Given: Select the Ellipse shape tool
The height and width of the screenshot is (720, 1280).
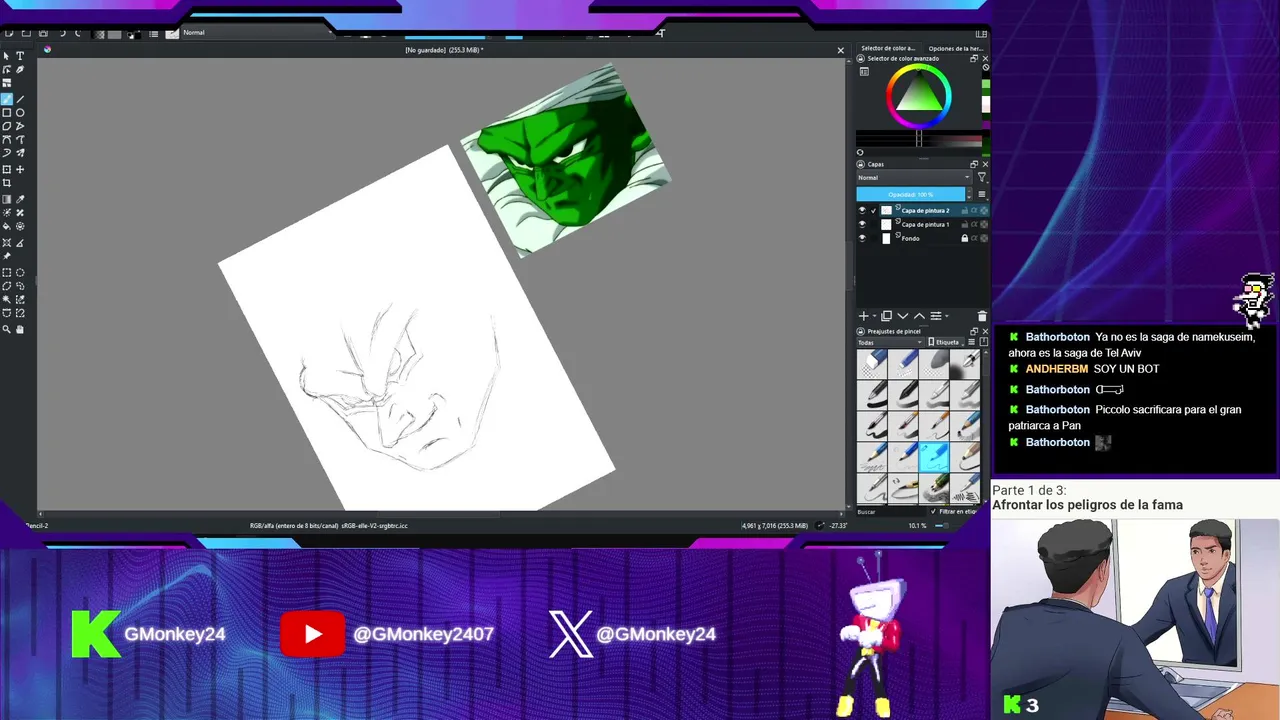Looking at the screenshot, I should pos(20,113).
